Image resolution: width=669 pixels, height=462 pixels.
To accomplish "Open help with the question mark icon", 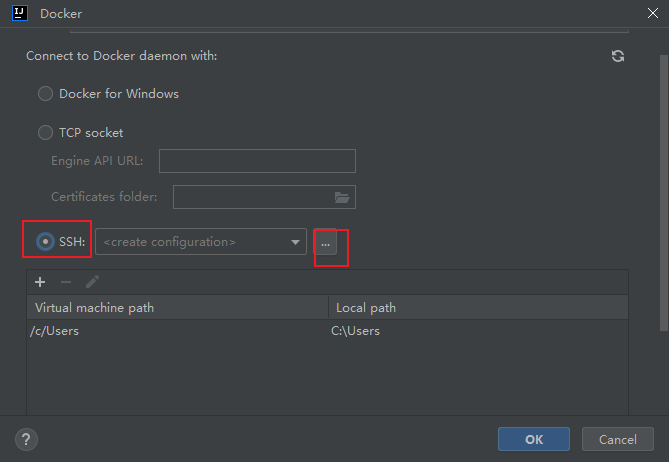I will click(26, 439).
